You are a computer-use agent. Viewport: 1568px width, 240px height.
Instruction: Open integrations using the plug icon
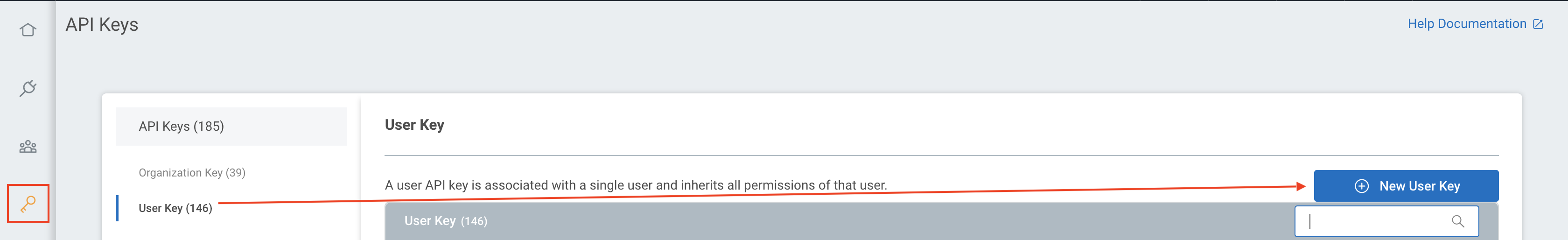coord(28,88)
